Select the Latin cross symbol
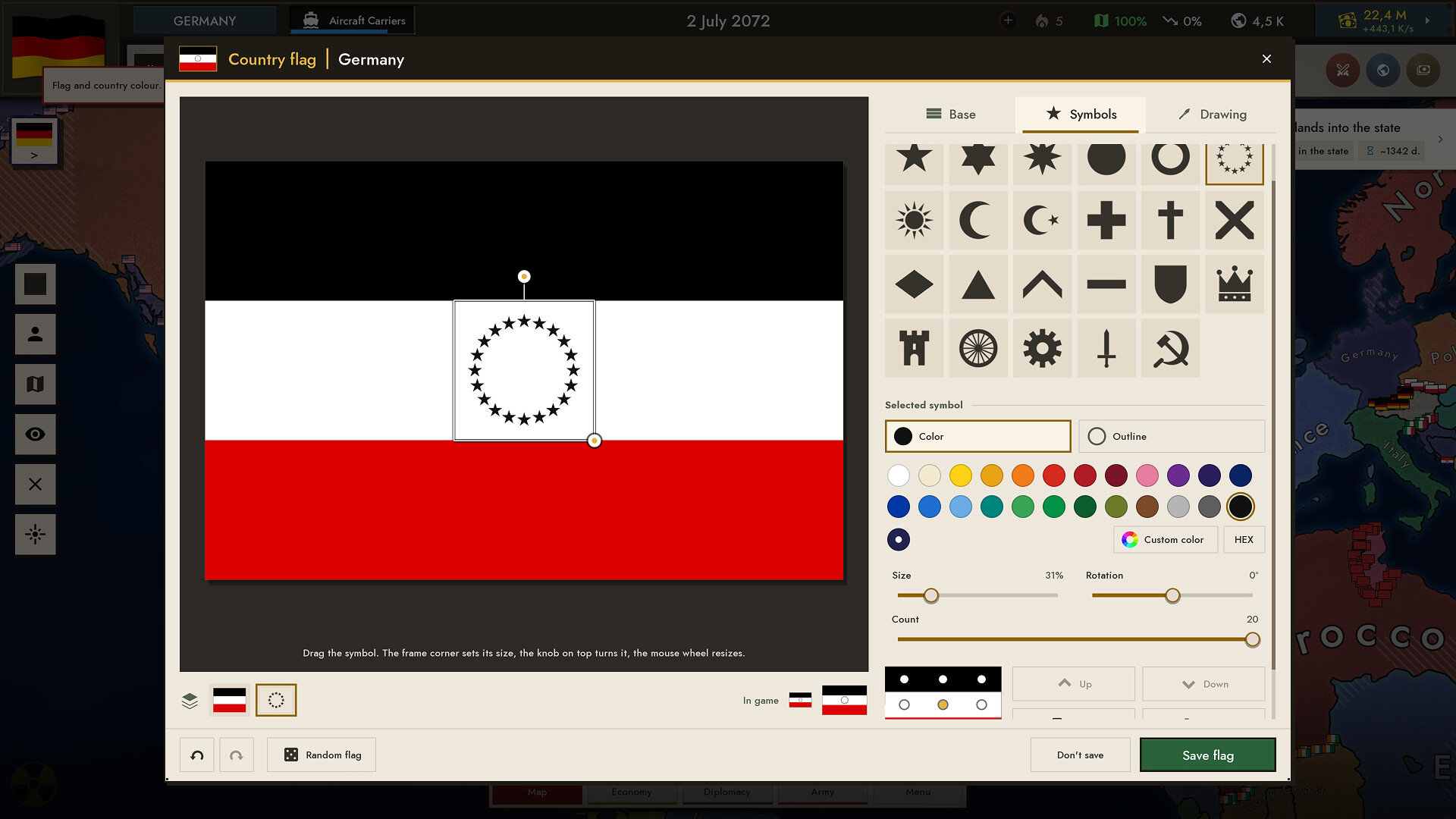 coord(1170,221)
